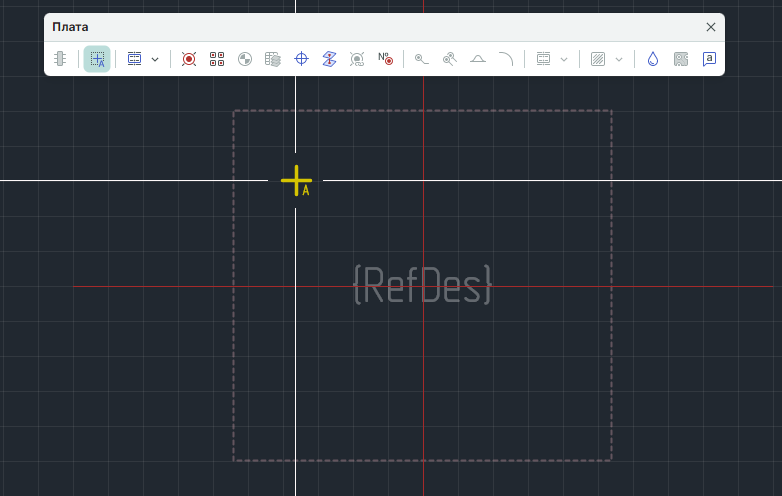782x496 pixels.
Task: Click the gray dimension tool button
Action: click(x=544, y=59)
